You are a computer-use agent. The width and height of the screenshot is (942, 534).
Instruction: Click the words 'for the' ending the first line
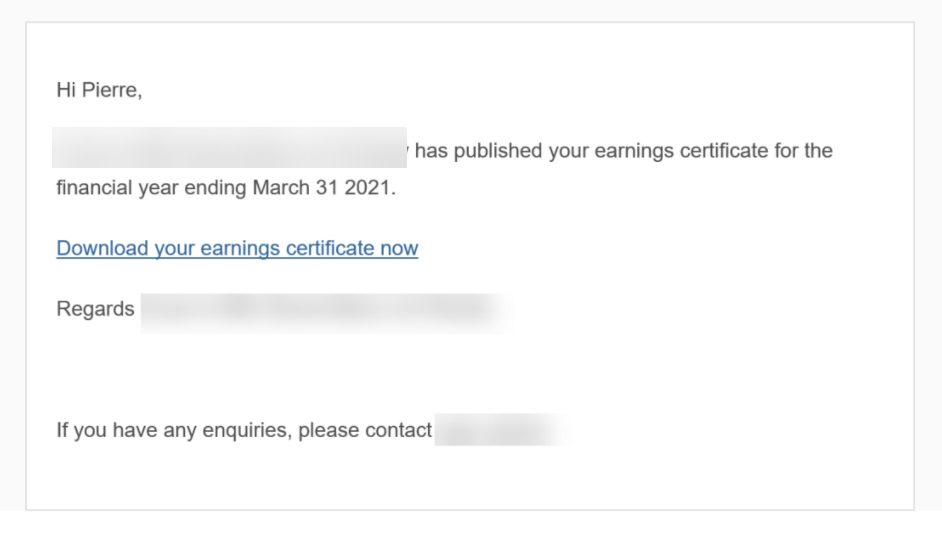click(803, 150)
